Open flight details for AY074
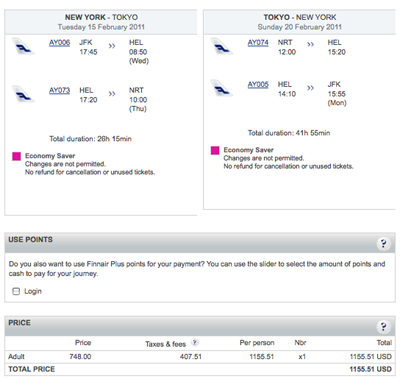The width and height of the screenshot is (400, 379). 258,43
